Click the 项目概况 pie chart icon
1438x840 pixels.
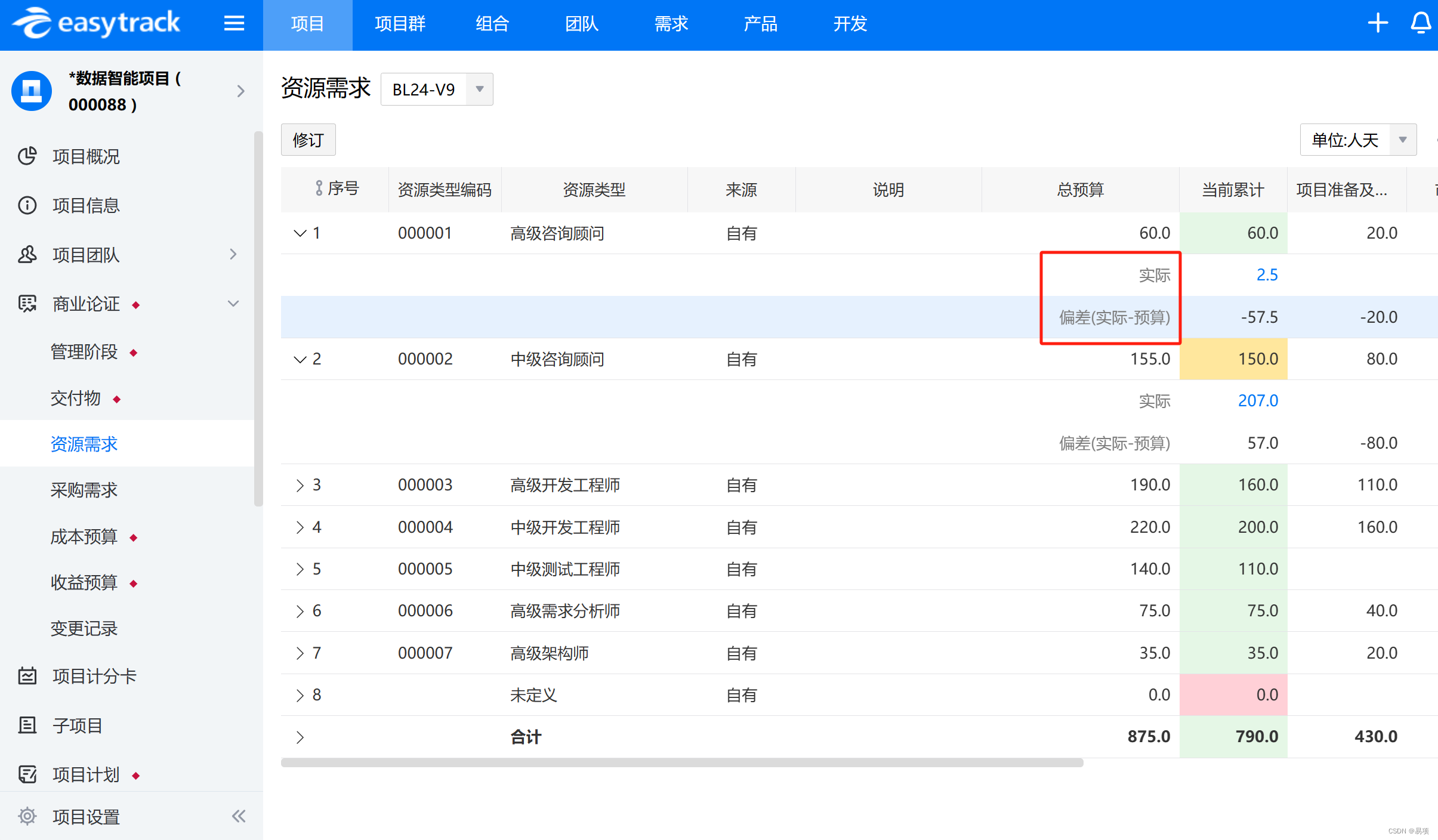[27, 156]
